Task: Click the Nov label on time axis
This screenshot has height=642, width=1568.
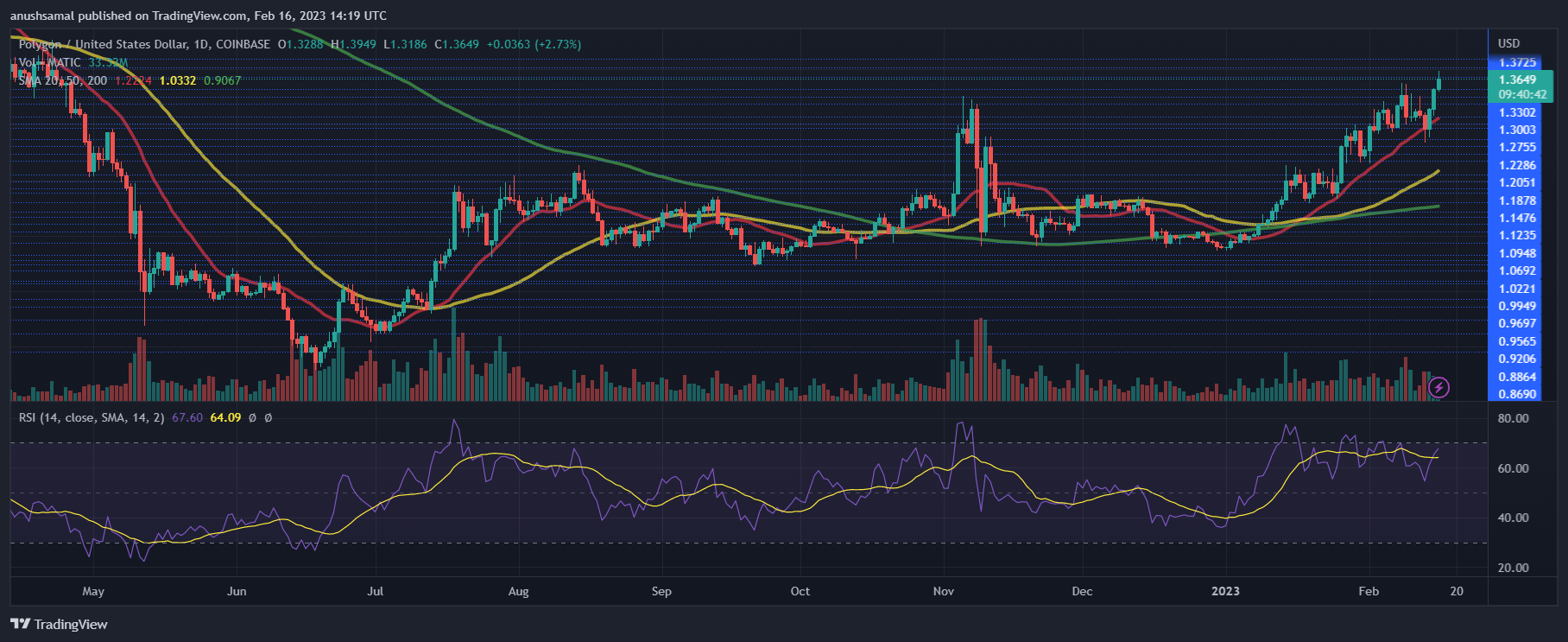Action: [944, 591]
